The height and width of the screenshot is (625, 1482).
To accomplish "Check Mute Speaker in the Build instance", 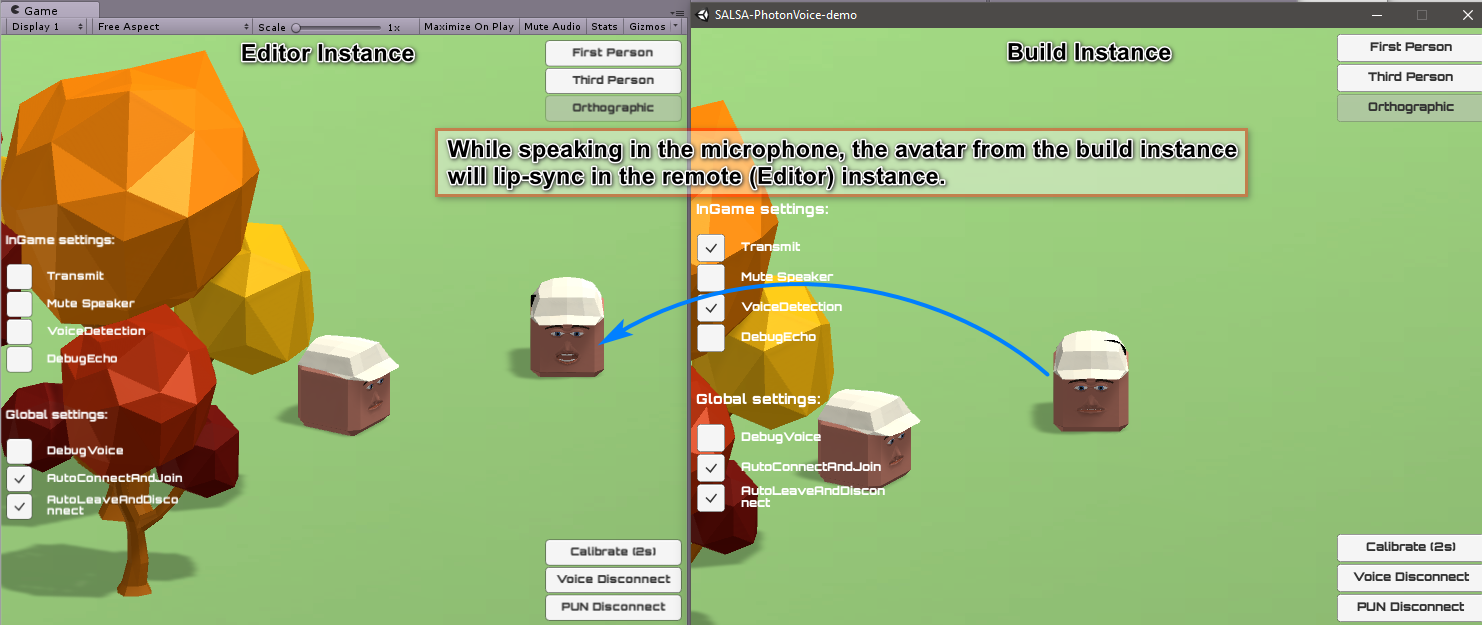I will coord(711,278).
